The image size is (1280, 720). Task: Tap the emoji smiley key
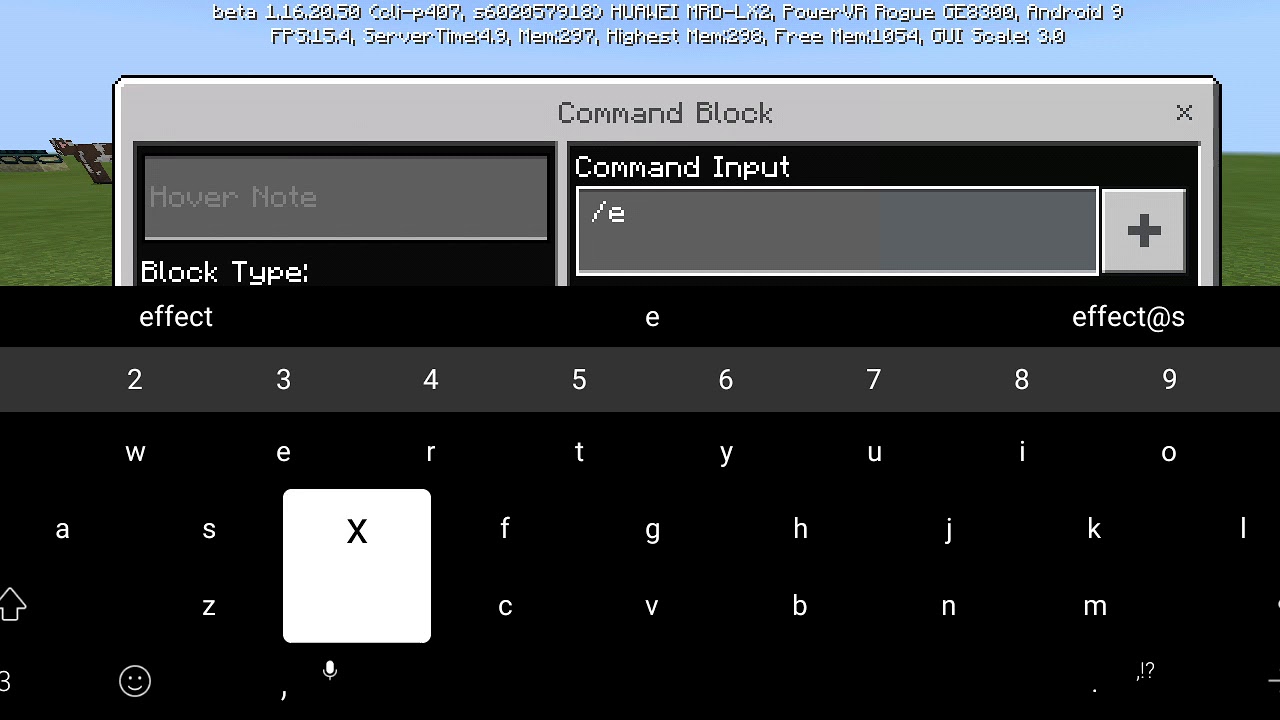[135, 681]
